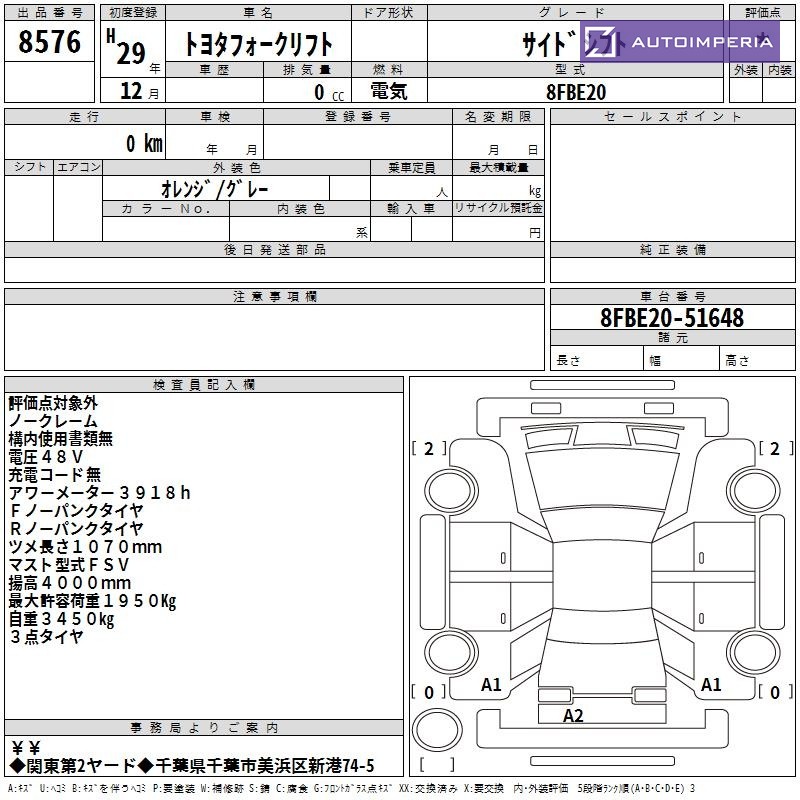The image size is (800, 800).
Task: Select the リサイクル預託金 header
Action: pyautogui.click(x=498, y=208)
